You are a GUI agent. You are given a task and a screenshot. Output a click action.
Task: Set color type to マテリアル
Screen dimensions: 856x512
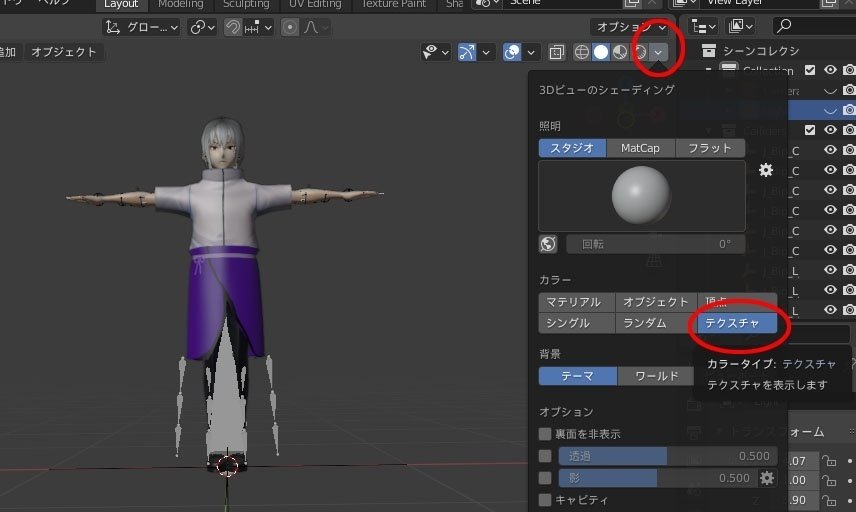click(x=576, y=302)
